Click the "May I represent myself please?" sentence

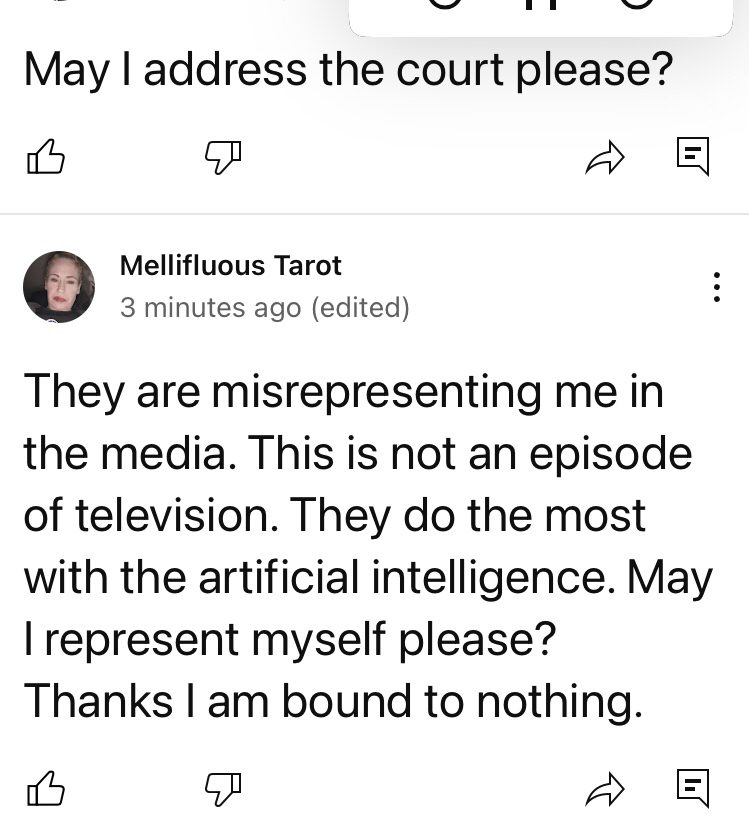[290, 639]
